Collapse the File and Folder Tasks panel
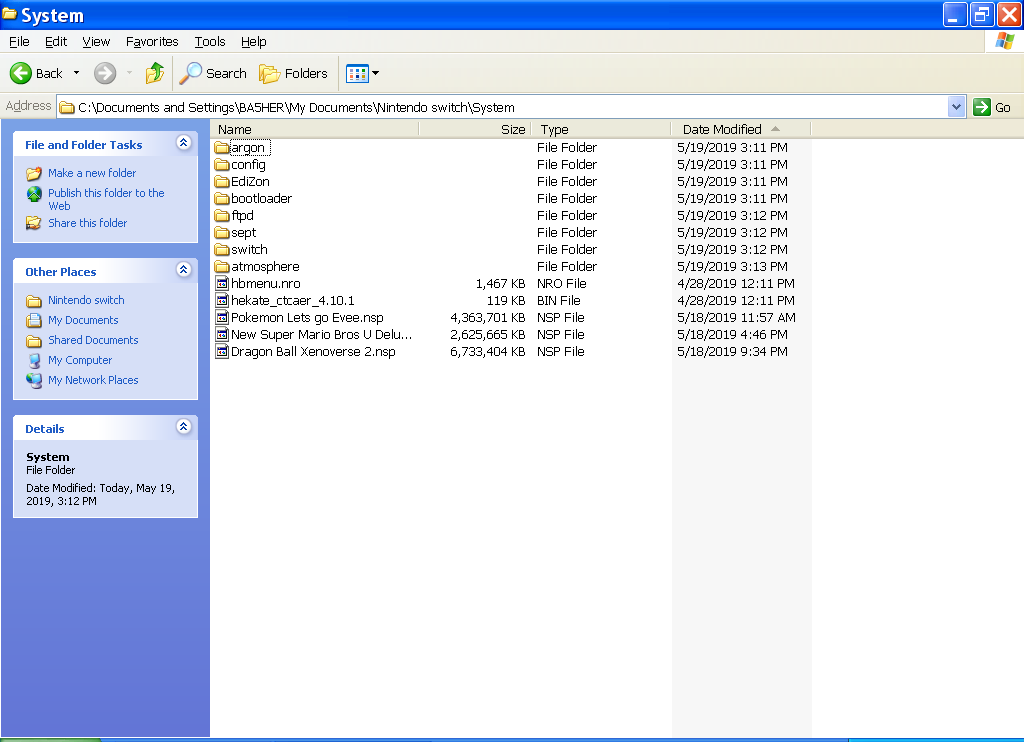Screen dimensions: 1024x742 point(184,142)
